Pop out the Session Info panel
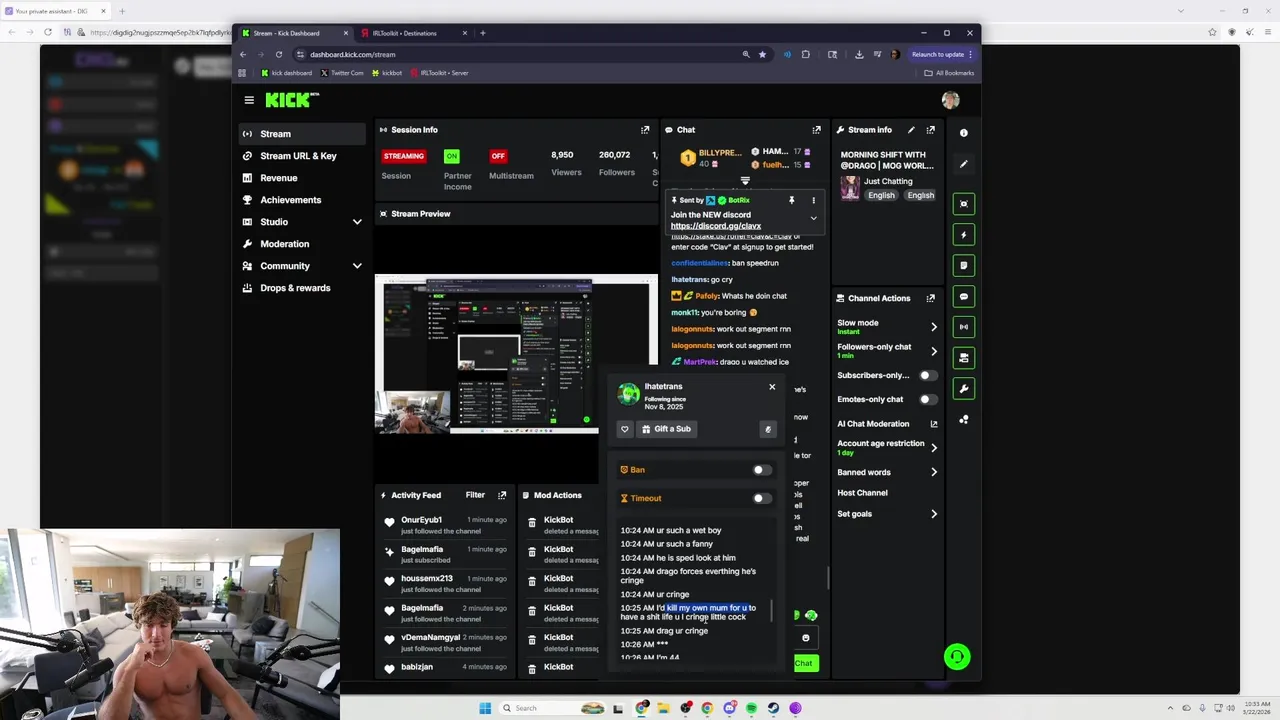 tap(645, 130)
